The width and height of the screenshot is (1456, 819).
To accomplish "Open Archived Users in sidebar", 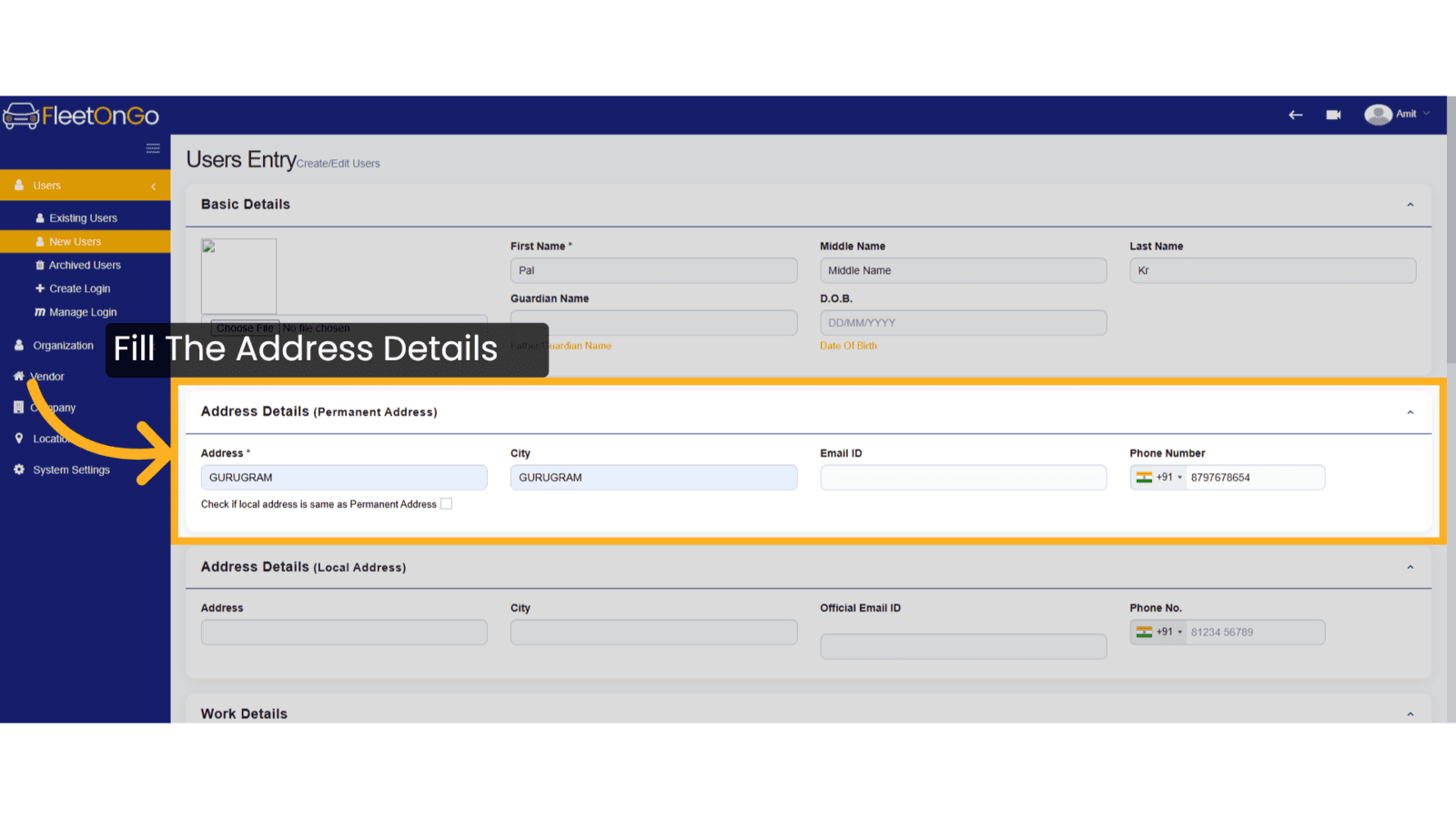I will coord(86,266).
